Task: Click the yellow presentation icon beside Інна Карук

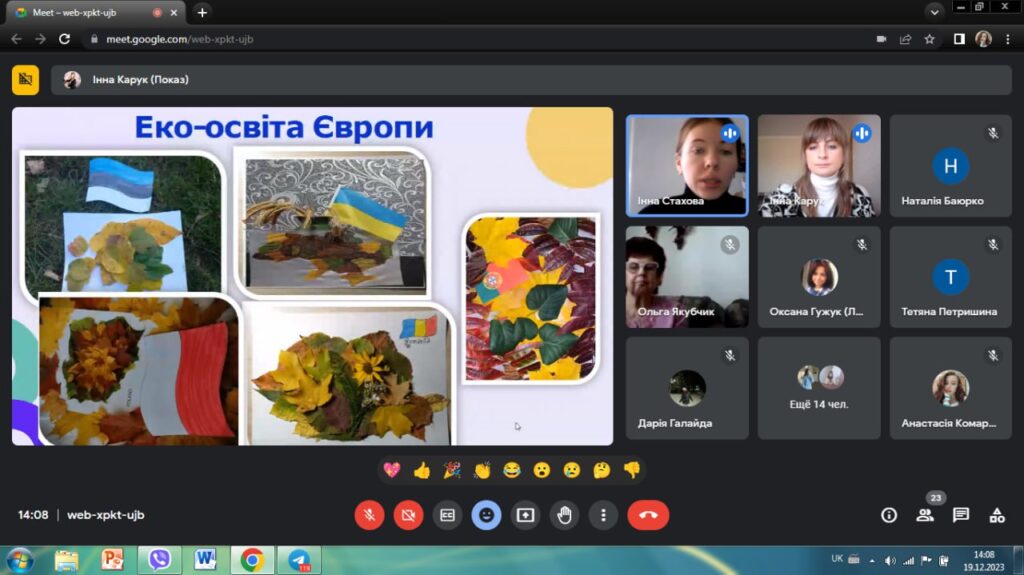Action: click(x=25, y=80)
